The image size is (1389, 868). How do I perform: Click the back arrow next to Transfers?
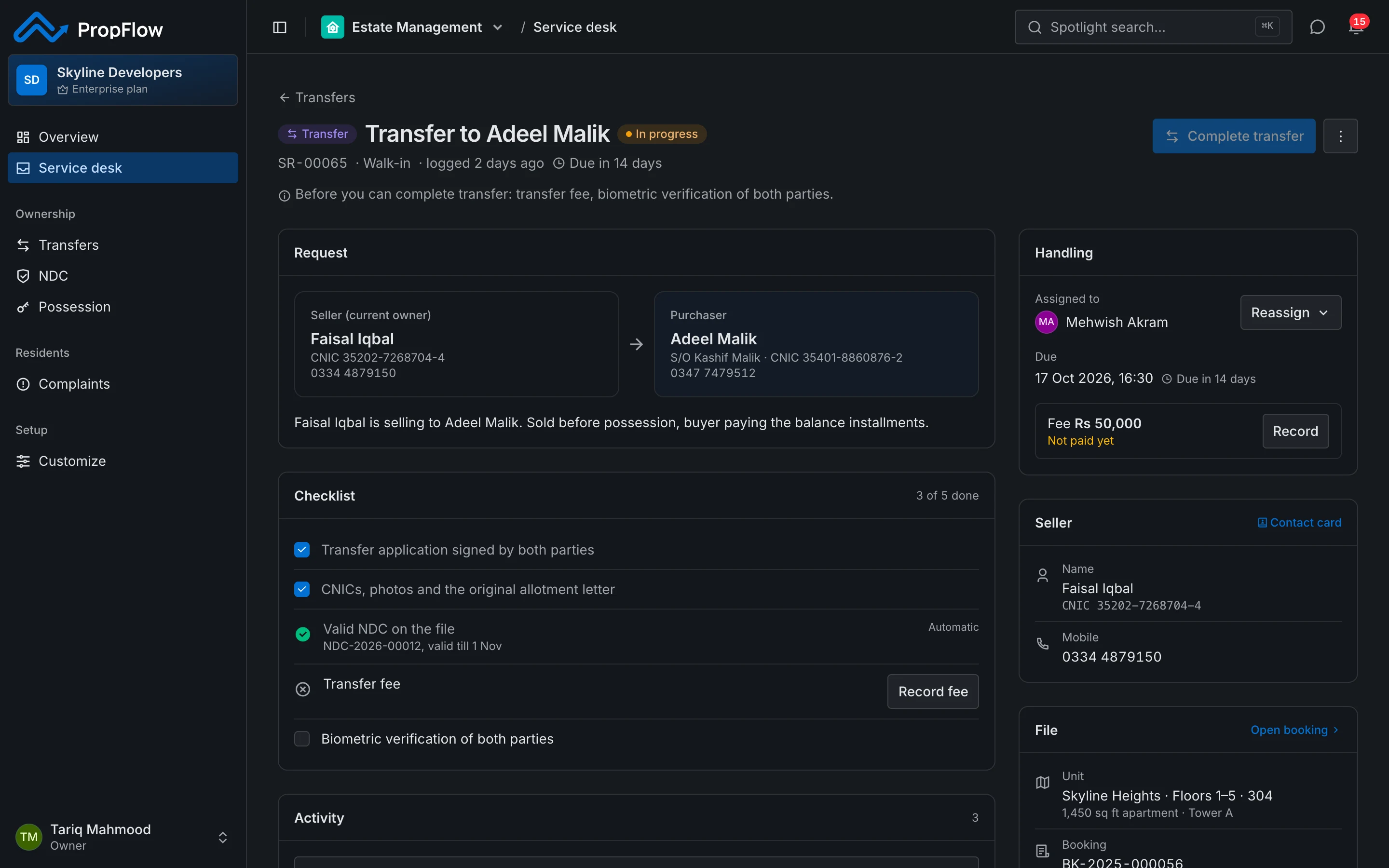tap(284, 97)
